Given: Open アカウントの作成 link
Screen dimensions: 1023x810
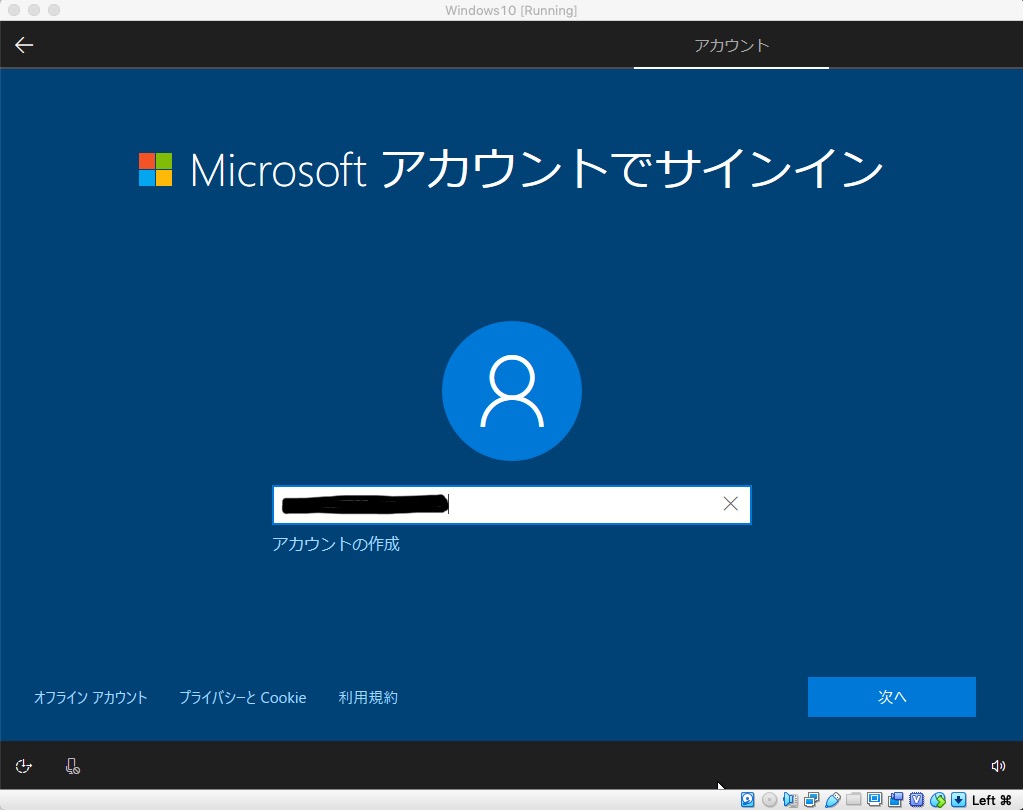Looking at the screenshot, I should [x=335, y=544].
